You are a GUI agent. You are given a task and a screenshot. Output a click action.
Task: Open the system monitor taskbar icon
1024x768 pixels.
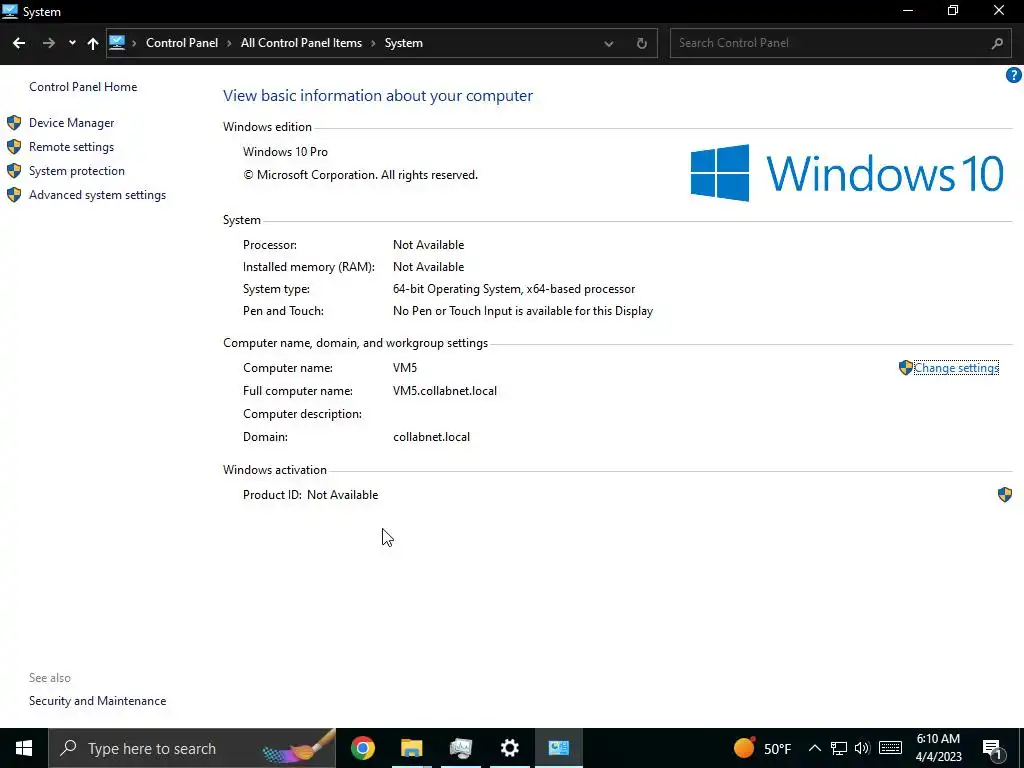(460, 748)
